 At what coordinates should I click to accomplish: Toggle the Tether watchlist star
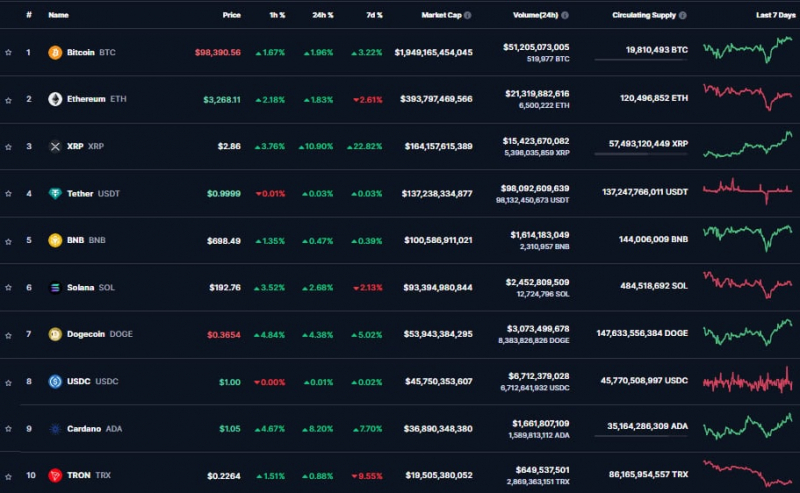point(9,194)
